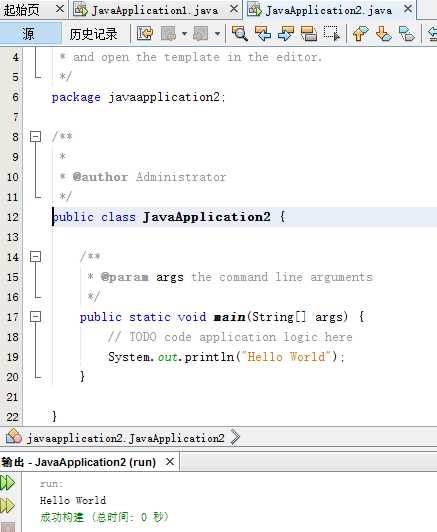Click 'println' in line 19
This screenshot has width=437, height=532.
pos(209,357)
